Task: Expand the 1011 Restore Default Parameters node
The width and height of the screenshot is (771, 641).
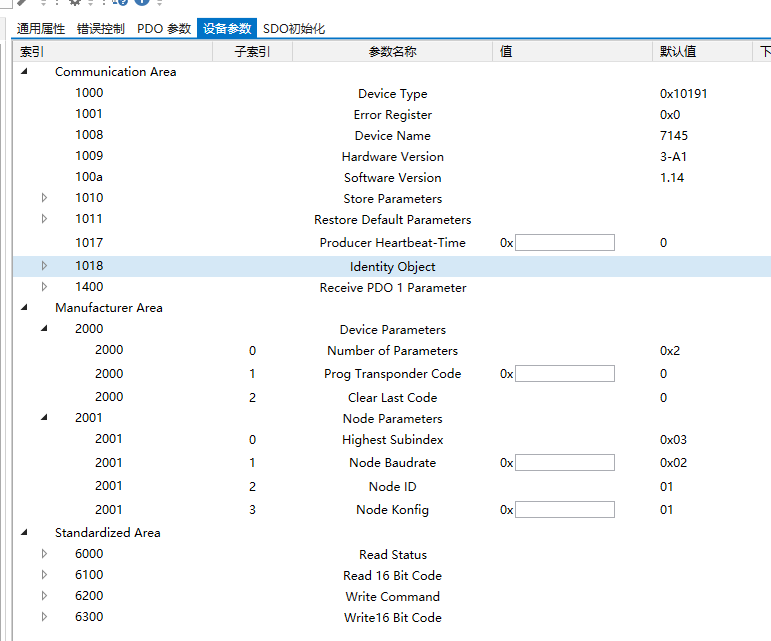Action: [44, 219]
